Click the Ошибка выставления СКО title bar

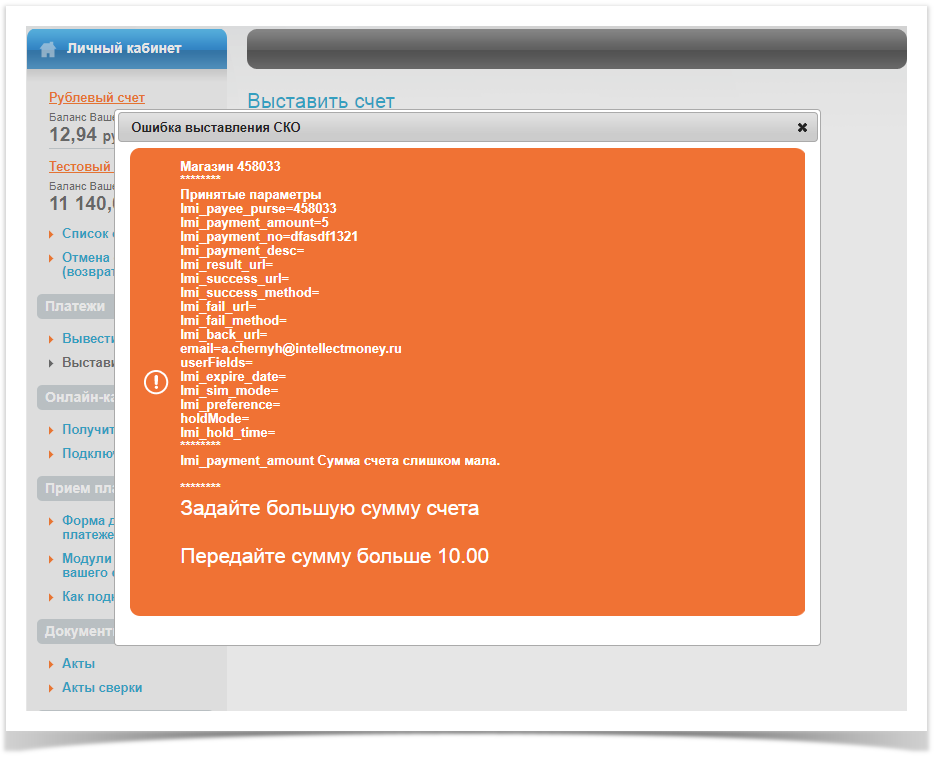pos(450,128)
